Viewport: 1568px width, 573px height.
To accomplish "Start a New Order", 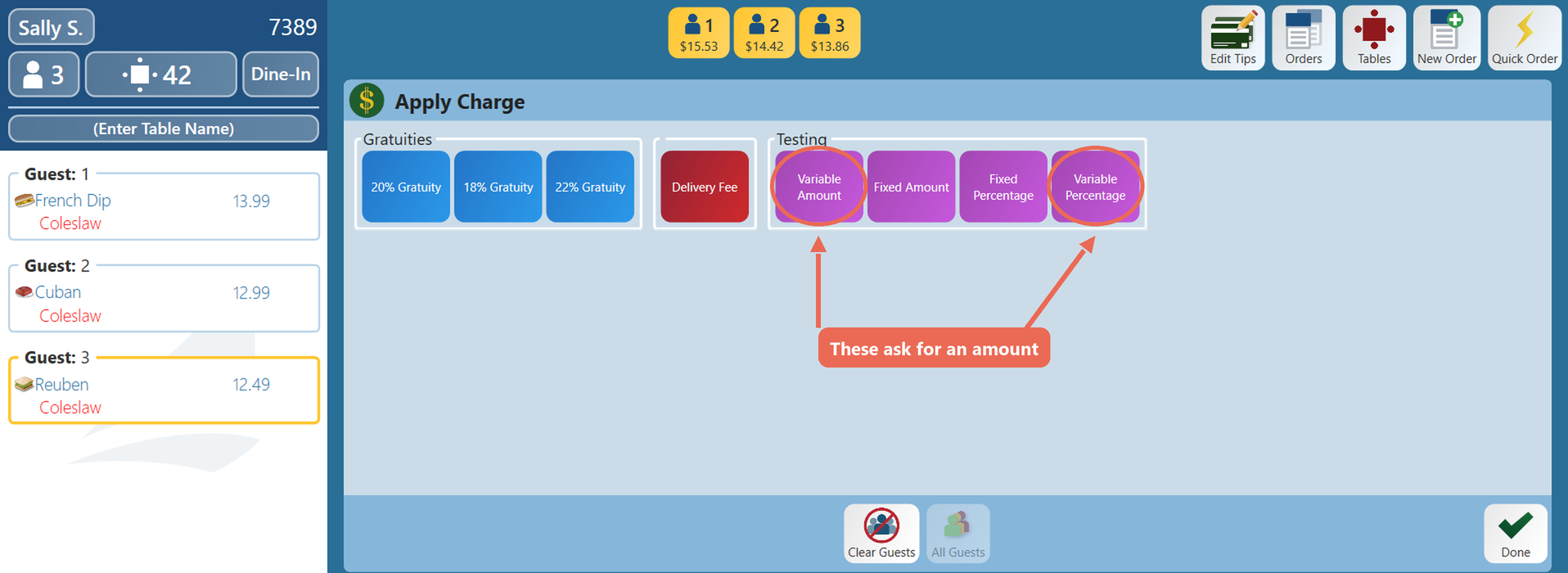I will click(1446, 38).
